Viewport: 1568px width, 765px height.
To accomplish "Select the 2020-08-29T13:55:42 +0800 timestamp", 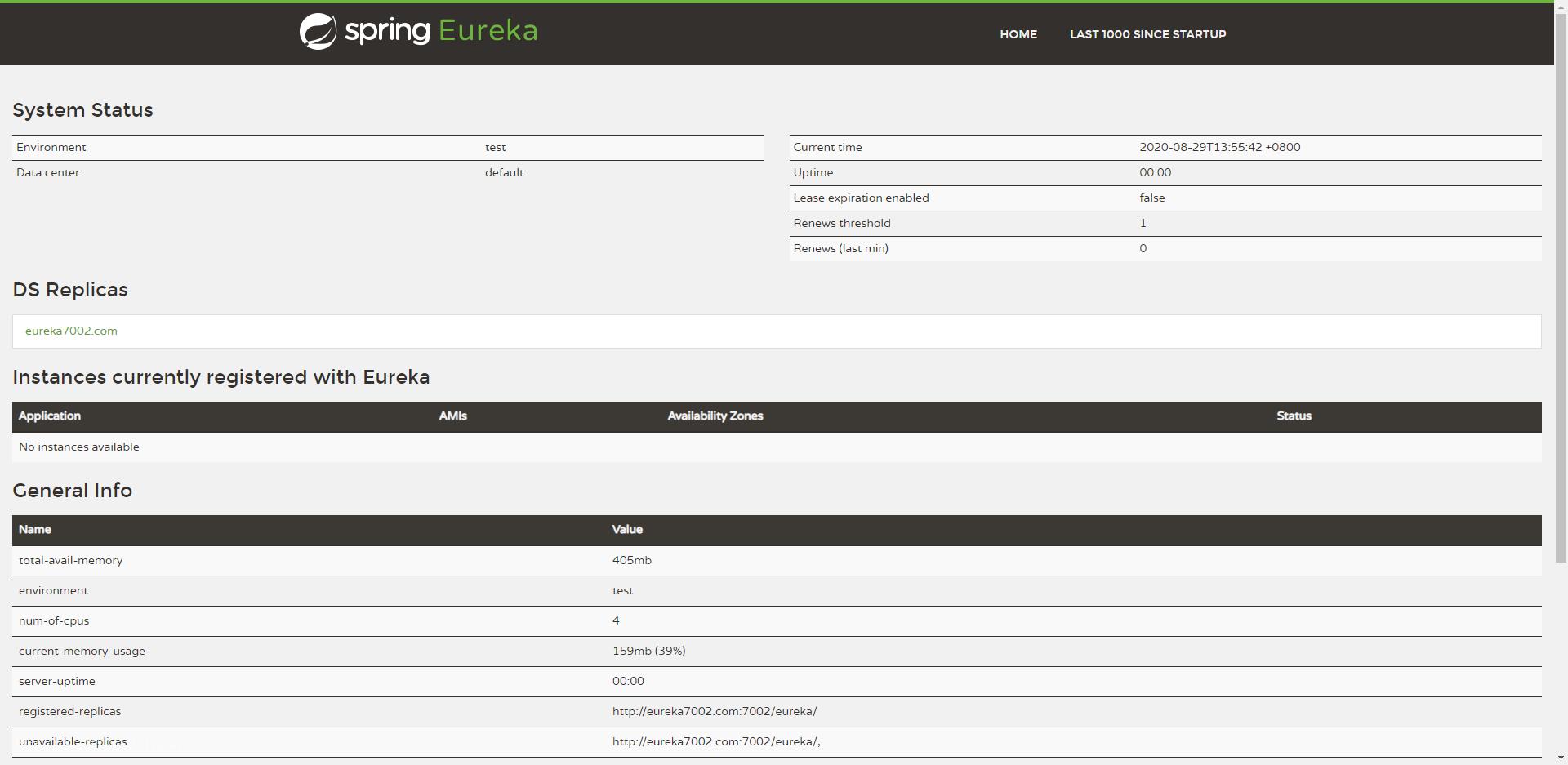I will 1220,147.
